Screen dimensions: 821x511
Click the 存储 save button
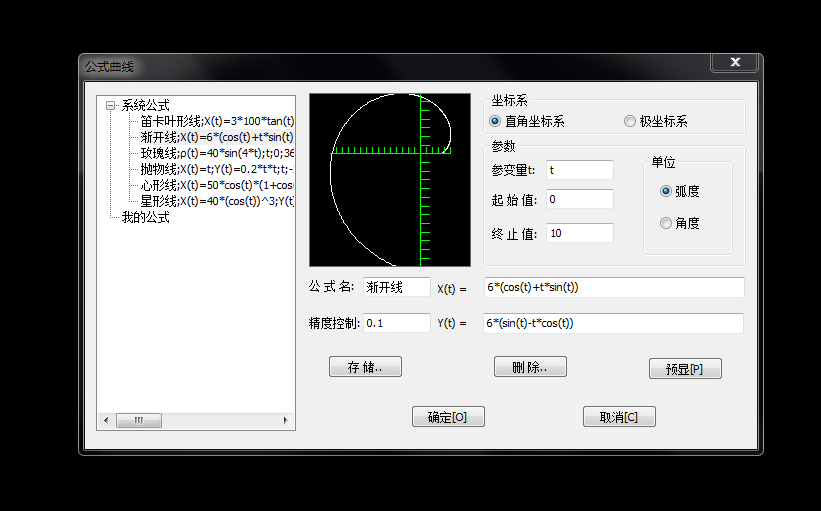pos(365,367)
